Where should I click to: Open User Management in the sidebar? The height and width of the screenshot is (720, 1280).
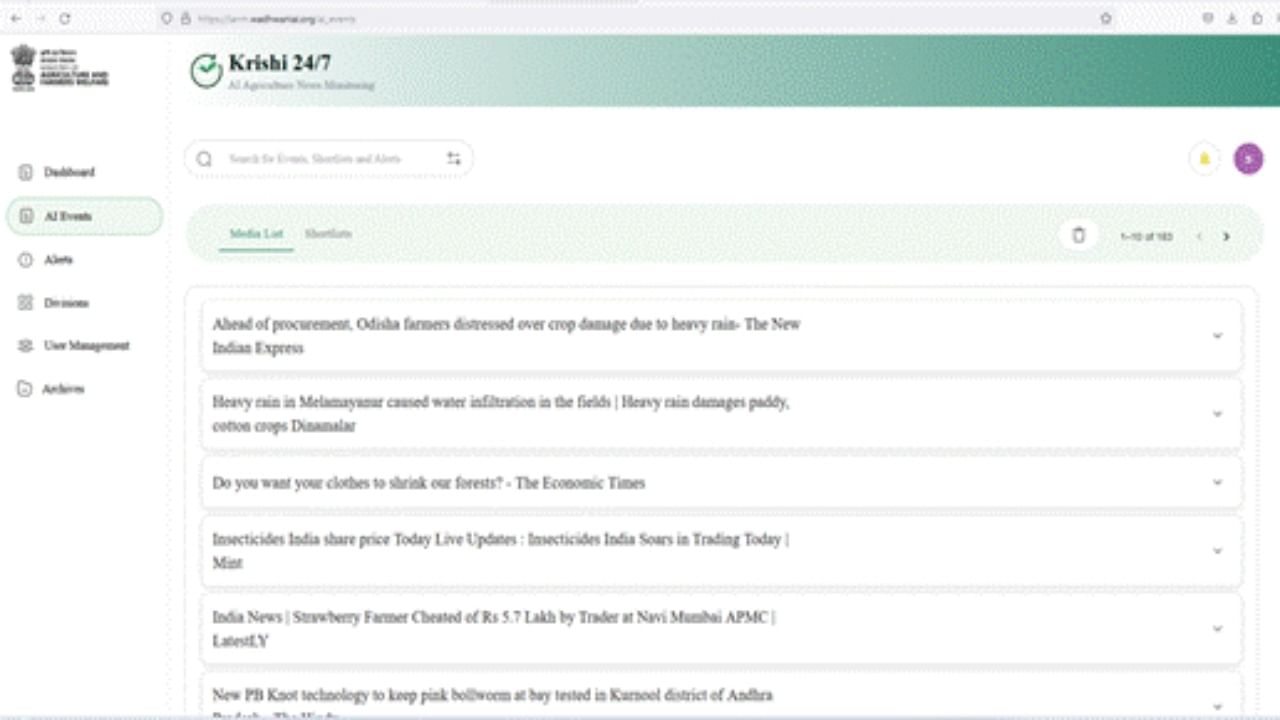[x=74, y=346]
